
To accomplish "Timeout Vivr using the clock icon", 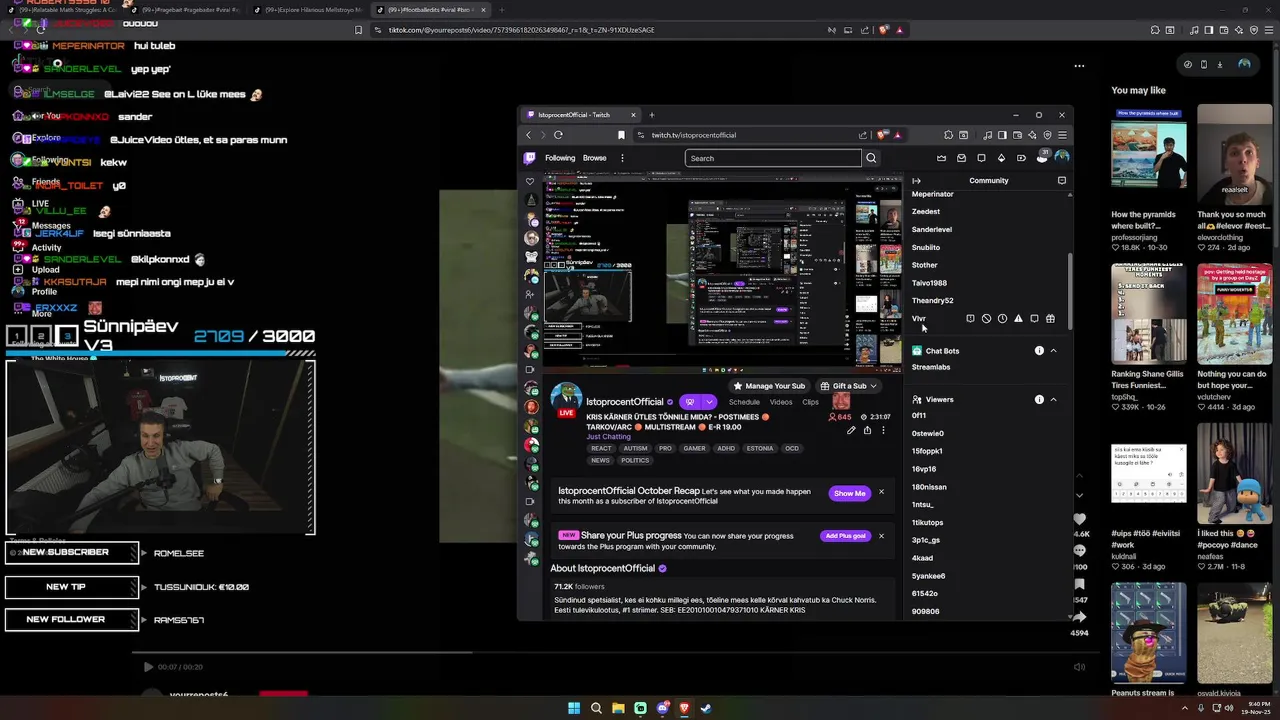I will tap(1002, 319).
